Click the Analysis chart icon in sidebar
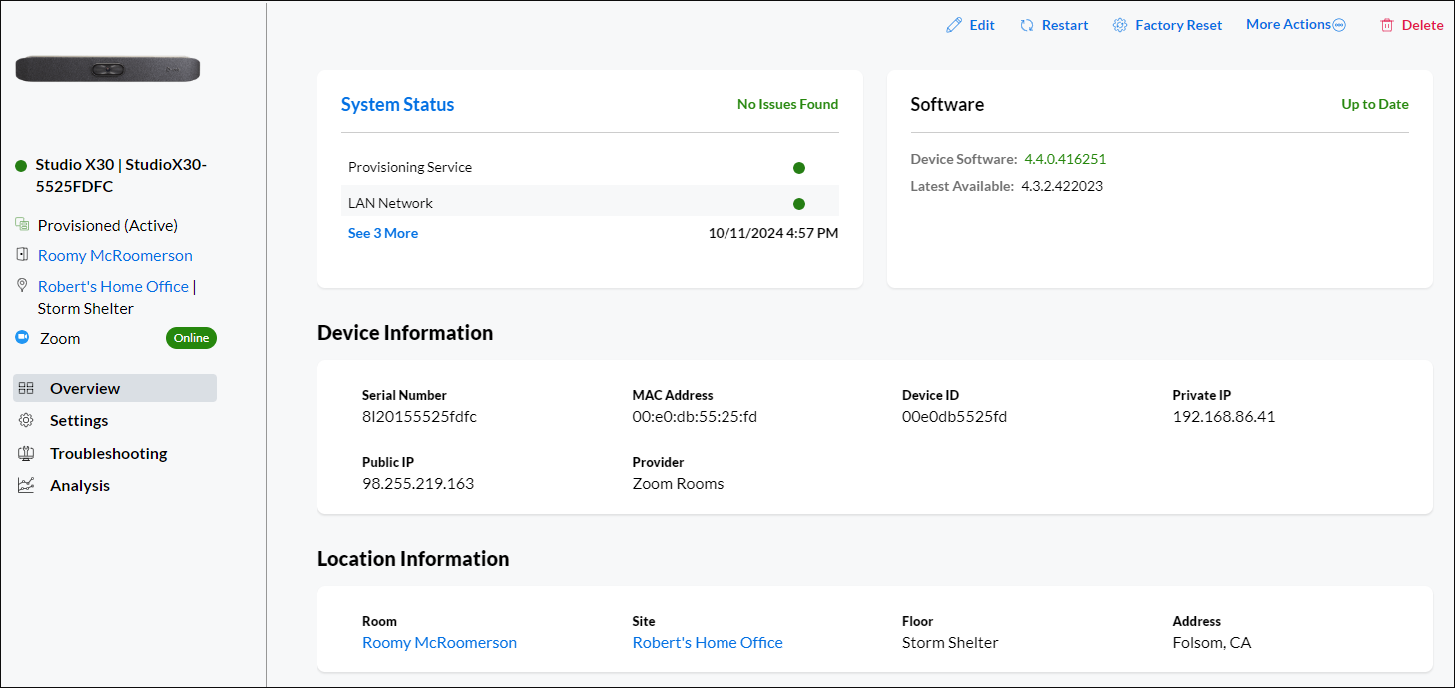The width and height of the screenshot is (1455, 688). (x=27, y=485)
